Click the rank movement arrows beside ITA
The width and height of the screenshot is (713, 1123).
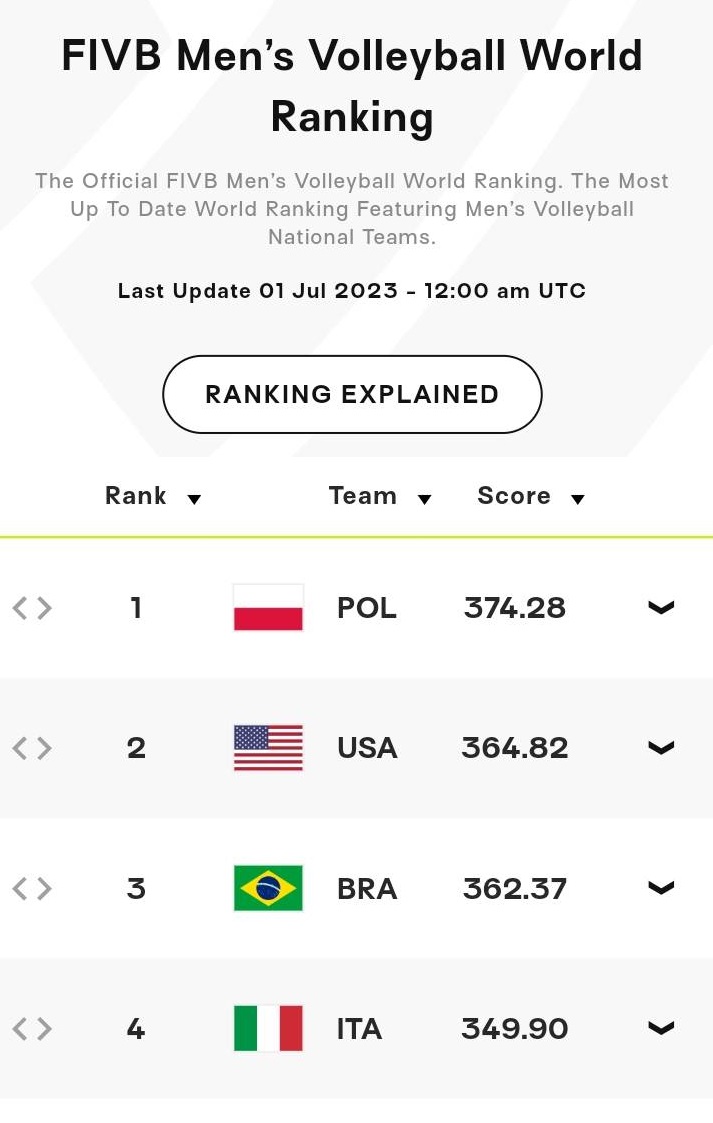[x=32, y=1029]
